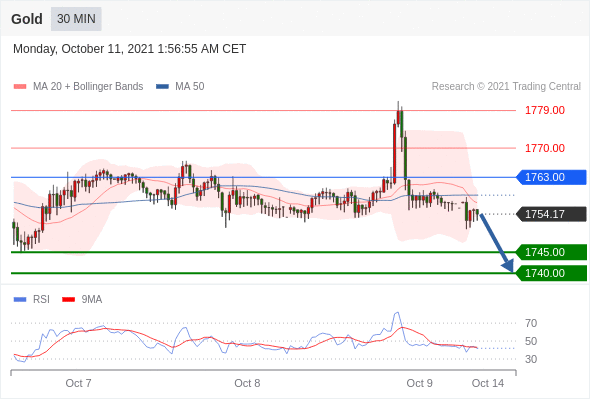590x400 pixels.
Task: Click the blue 1763.00 pivot price tag
Action: pyautogui.click(x=551, y=177)
